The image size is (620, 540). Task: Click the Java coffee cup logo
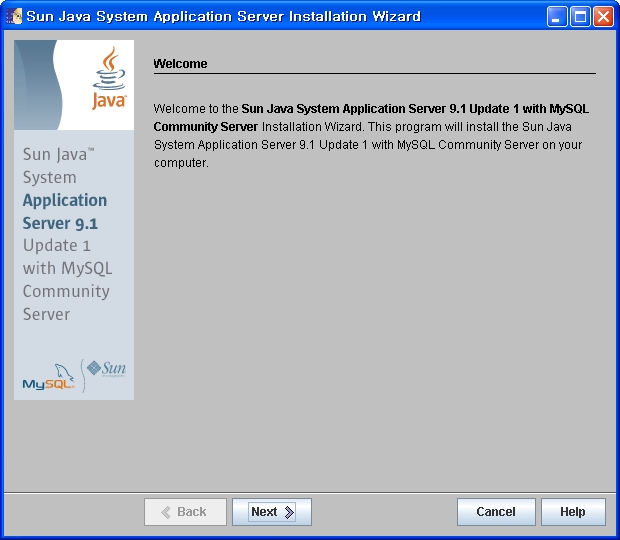(109, 78)
